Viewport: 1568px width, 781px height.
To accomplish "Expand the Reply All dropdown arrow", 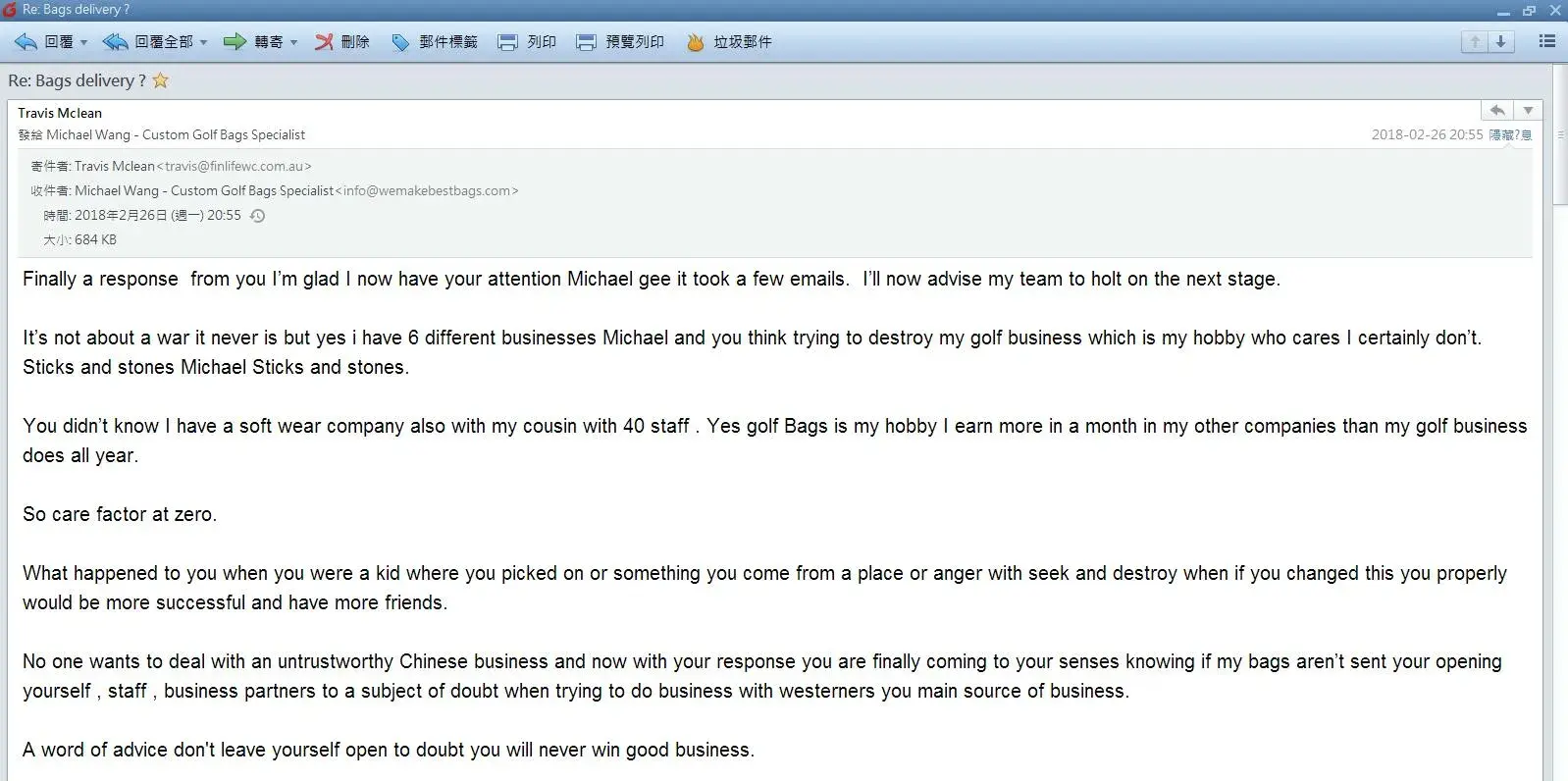I will [204, 42].
